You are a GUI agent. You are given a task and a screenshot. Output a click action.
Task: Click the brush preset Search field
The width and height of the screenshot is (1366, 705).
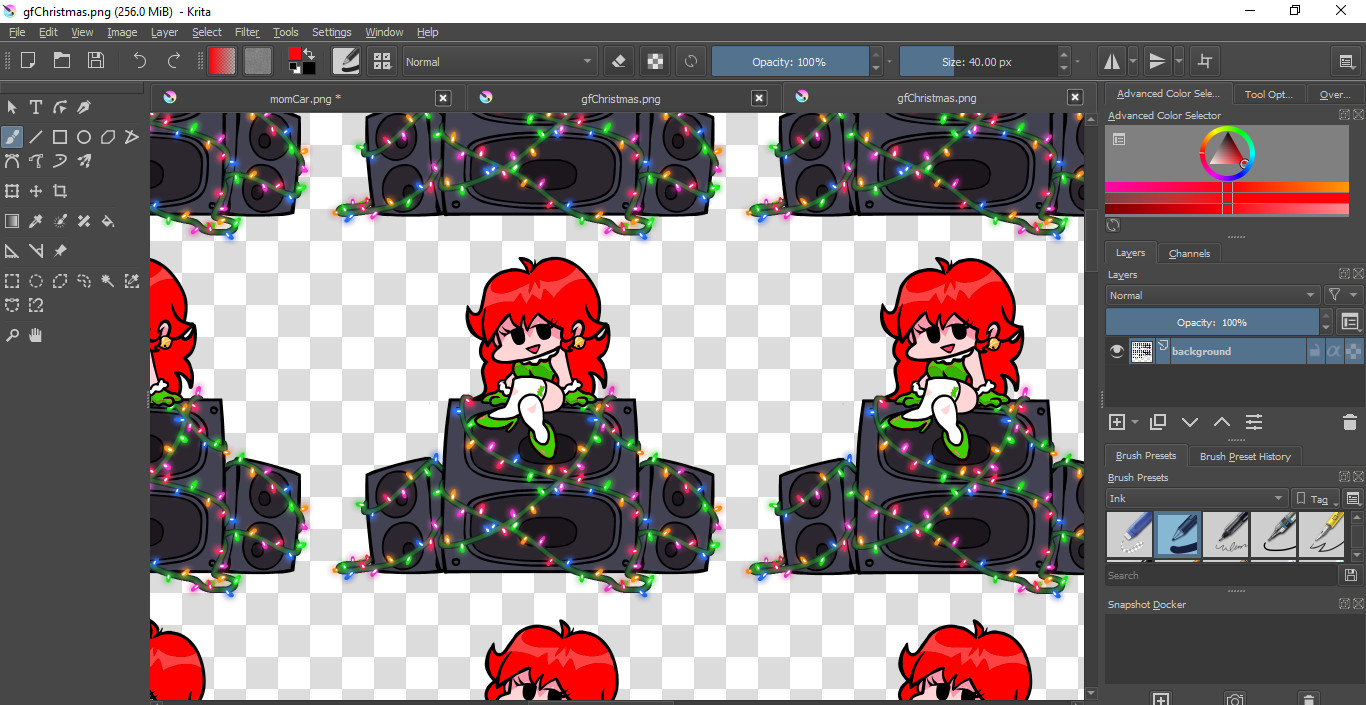coord(1220,575)
